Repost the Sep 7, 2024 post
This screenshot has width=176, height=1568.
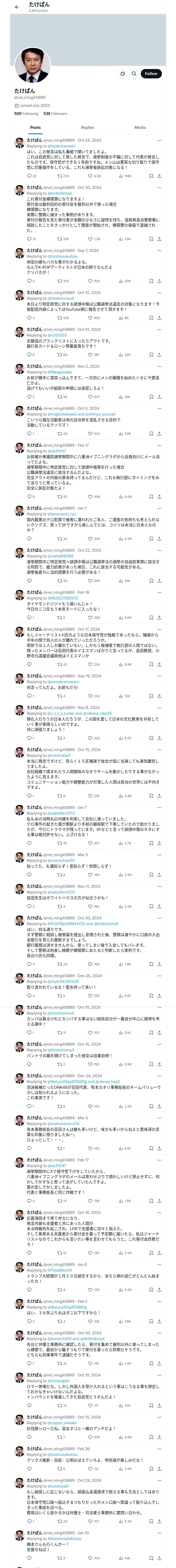[59, 281]
